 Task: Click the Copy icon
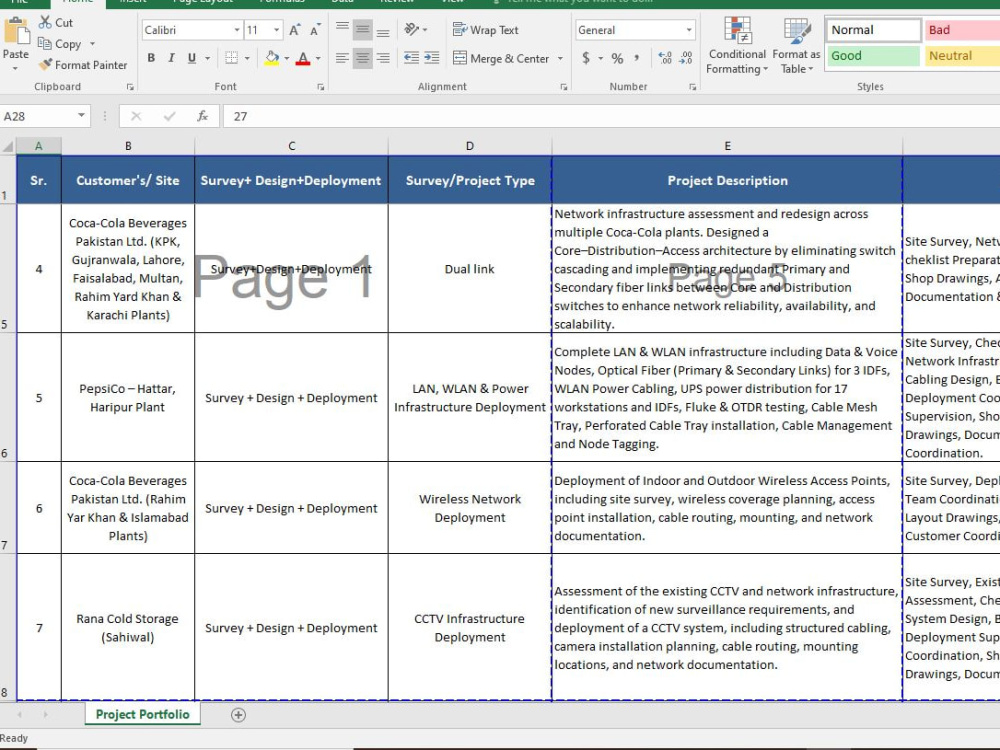coord(45,43)
